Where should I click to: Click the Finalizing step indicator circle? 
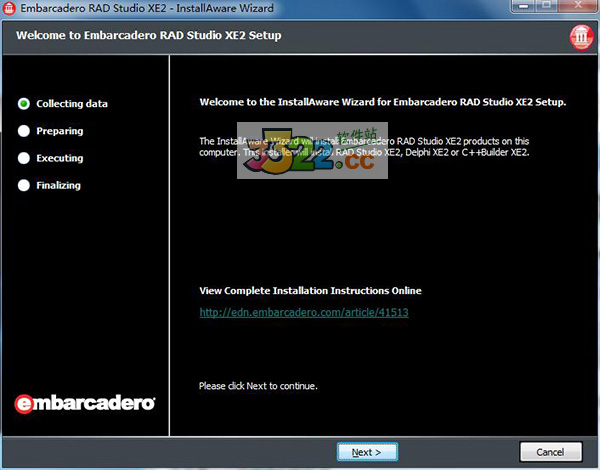(24, 185)
